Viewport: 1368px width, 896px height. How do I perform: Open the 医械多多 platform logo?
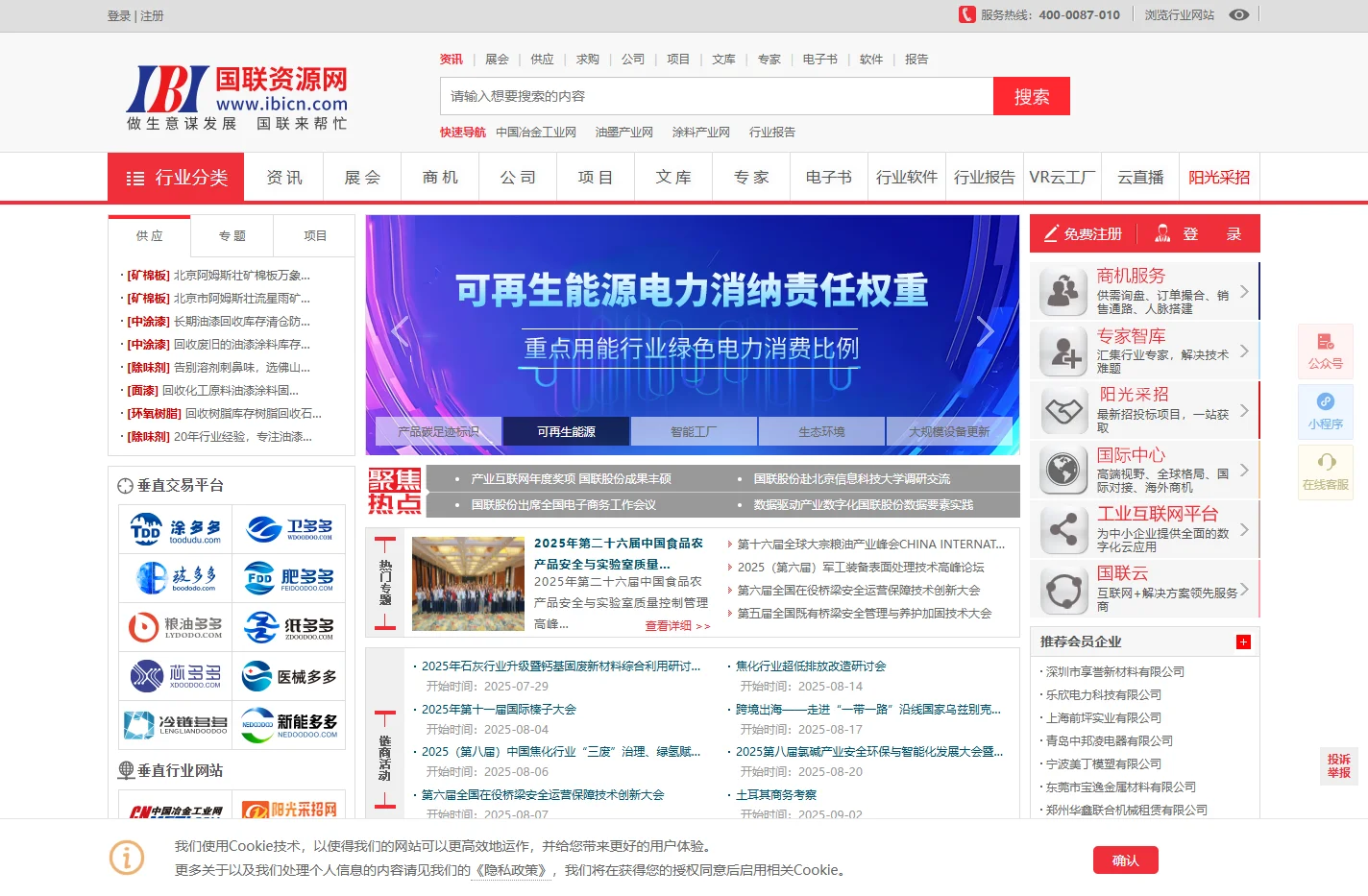(x=289, y=676)
